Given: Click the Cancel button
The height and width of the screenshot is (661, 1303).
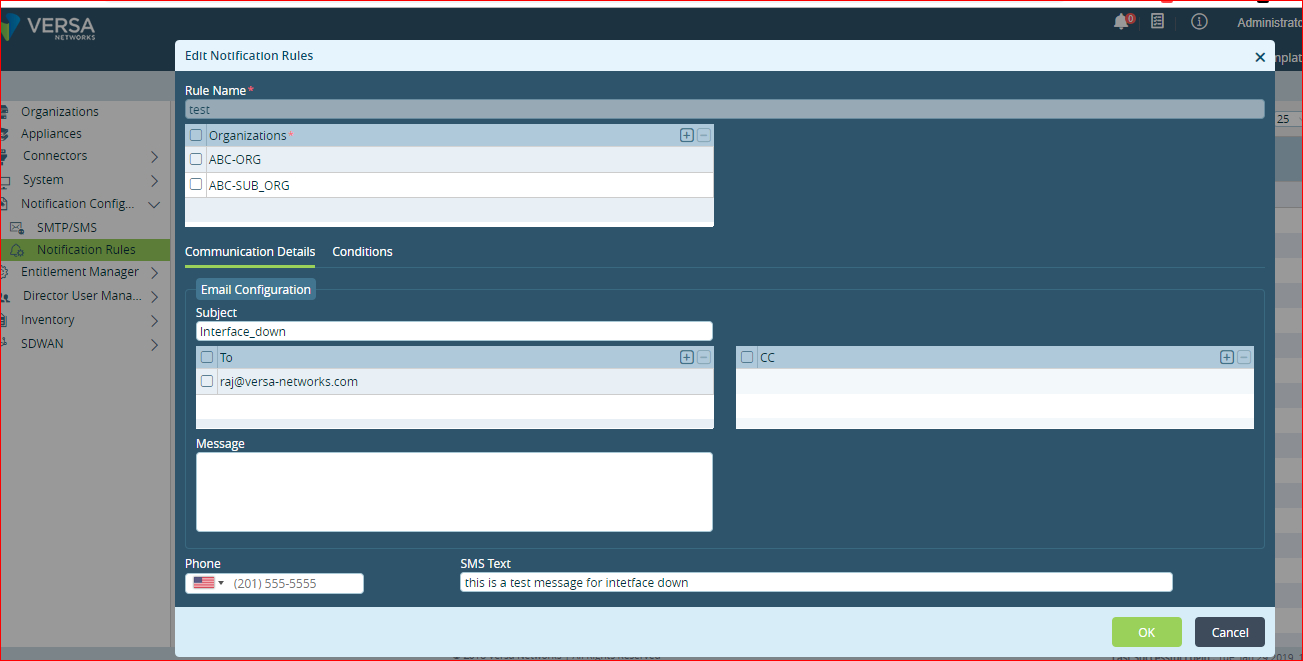Looking at the screenshot, I should (x=1230, y=632).
